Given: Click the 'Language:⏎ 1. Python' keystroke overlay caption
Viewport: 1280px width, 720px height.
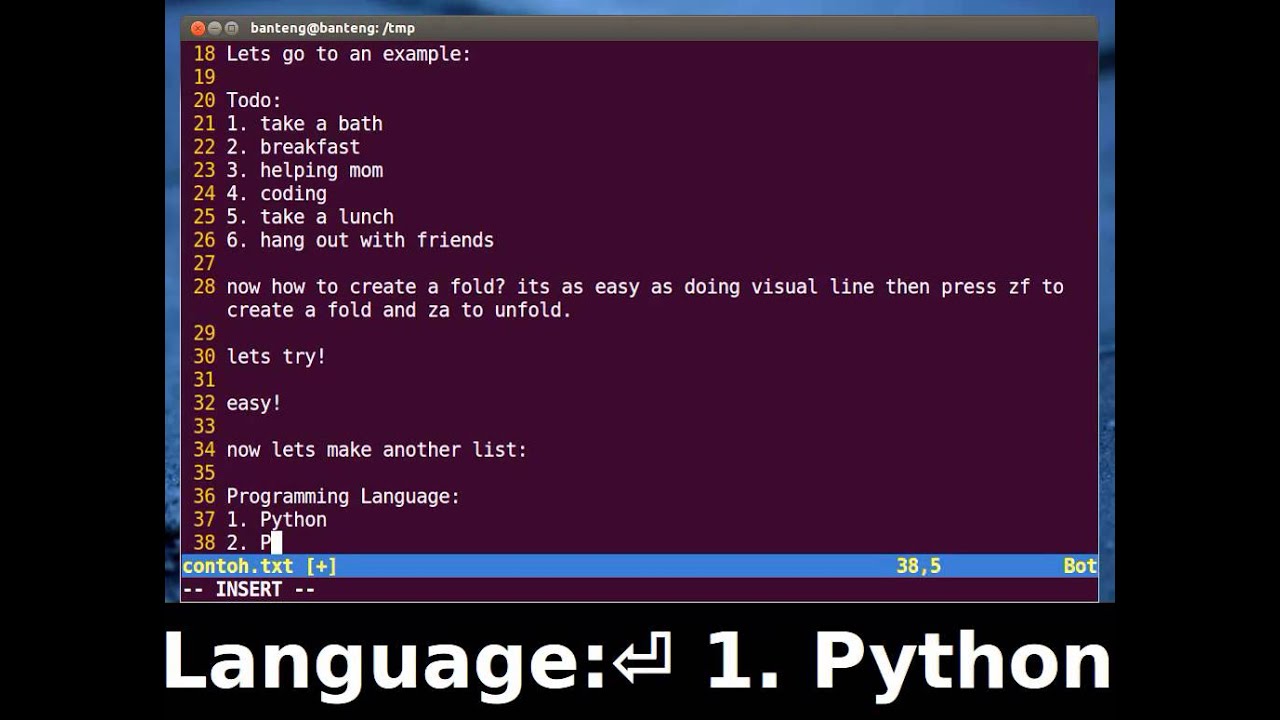Looking at the screenshot, I should click(637, 662).
